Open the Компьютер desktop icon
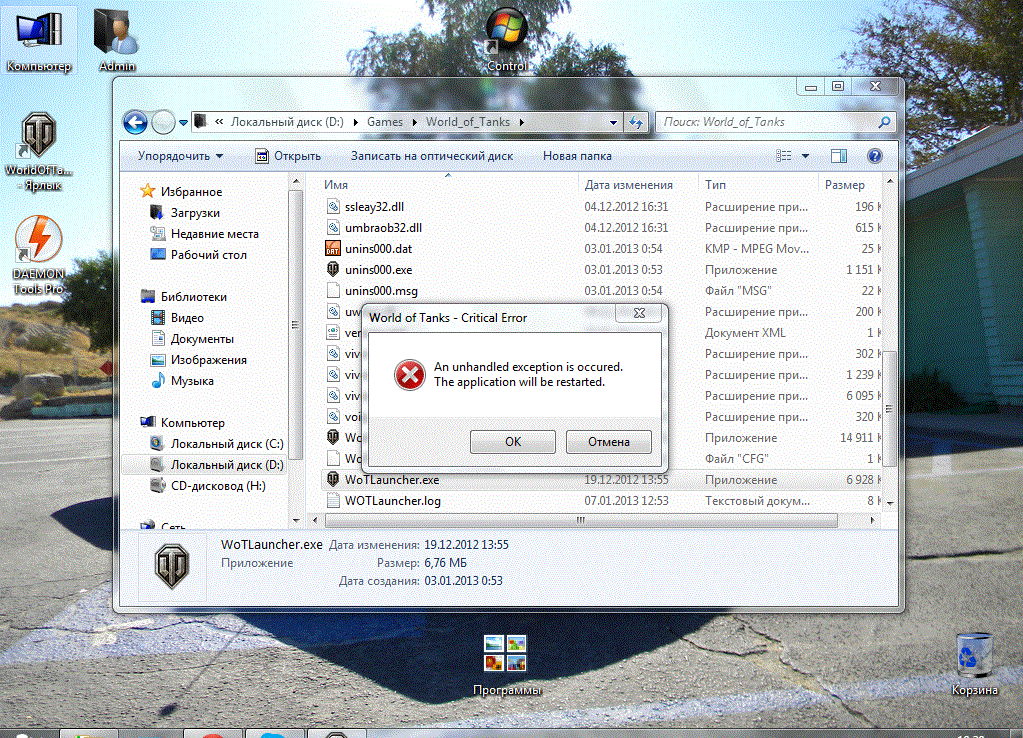1023x738 pixels. pos(38,40)
